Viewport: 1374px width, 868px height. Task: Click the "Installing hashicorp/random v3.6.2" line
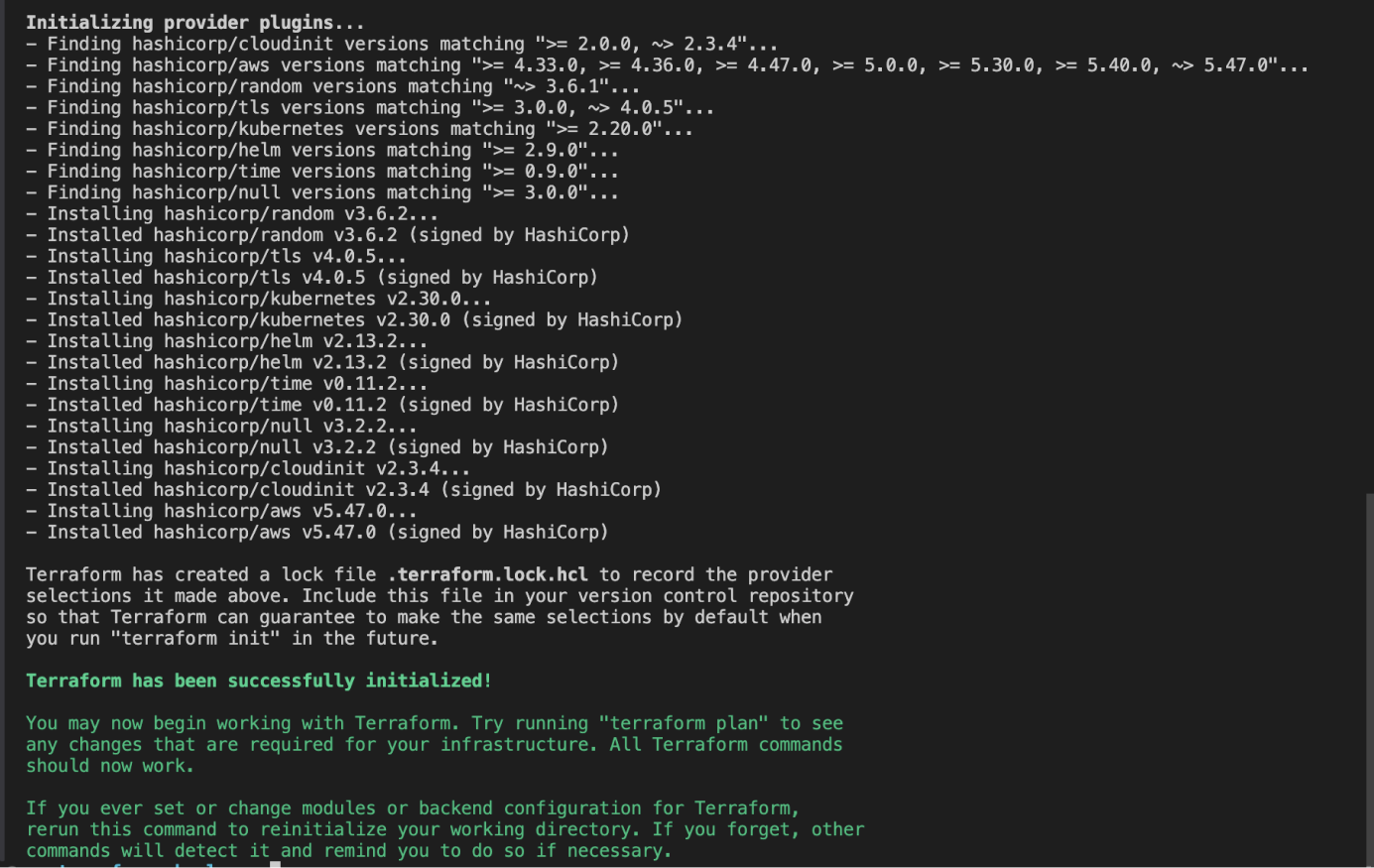[x=232, y=213]
